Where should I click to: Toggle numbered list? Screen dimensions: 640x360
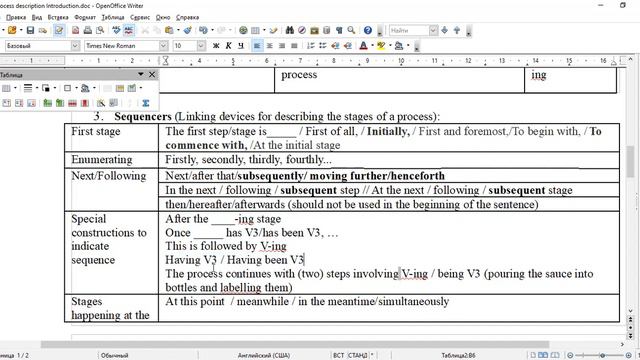click(311, 46)
